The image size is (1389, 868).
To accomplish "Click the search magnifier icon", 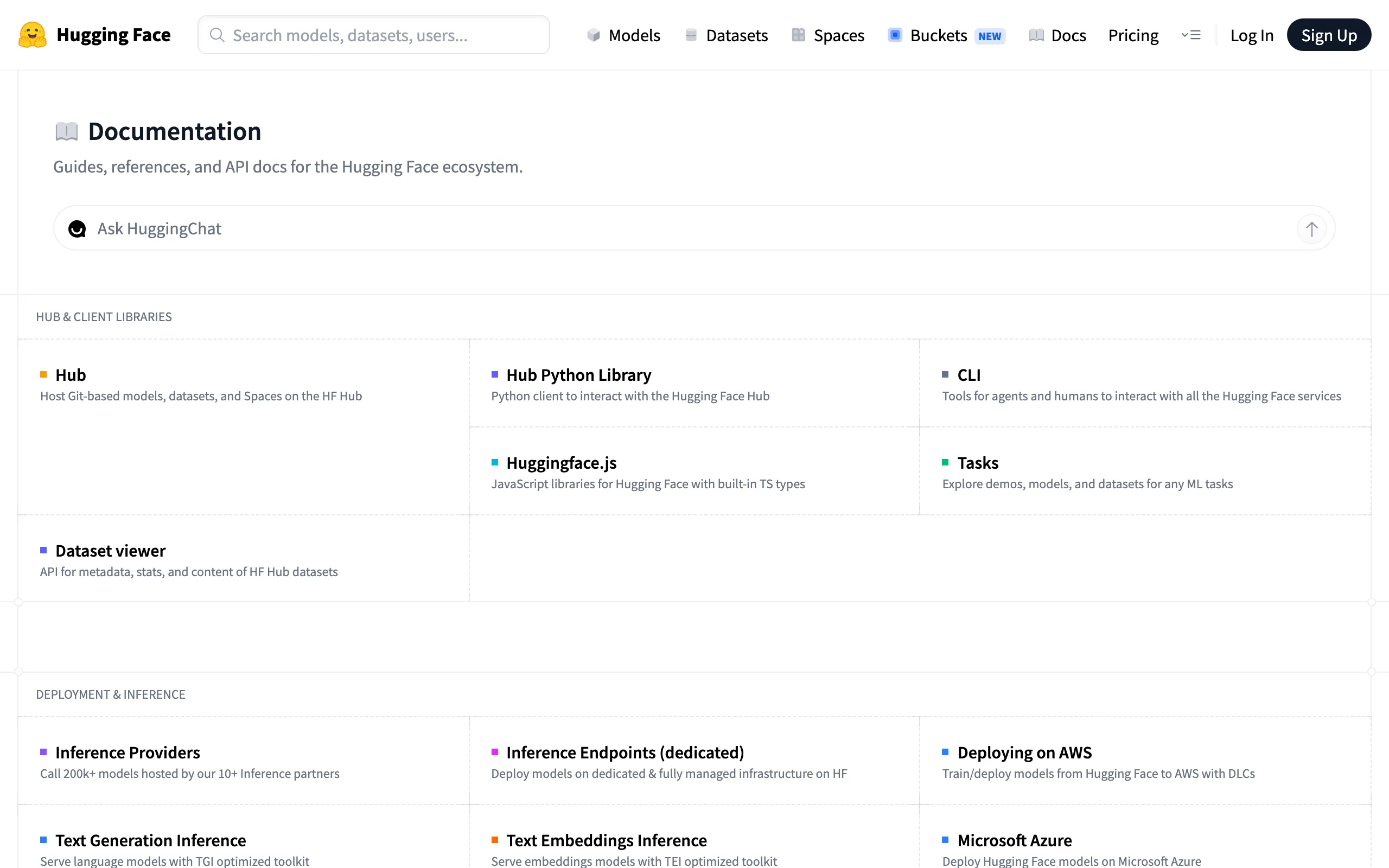I will pos(217,35).
